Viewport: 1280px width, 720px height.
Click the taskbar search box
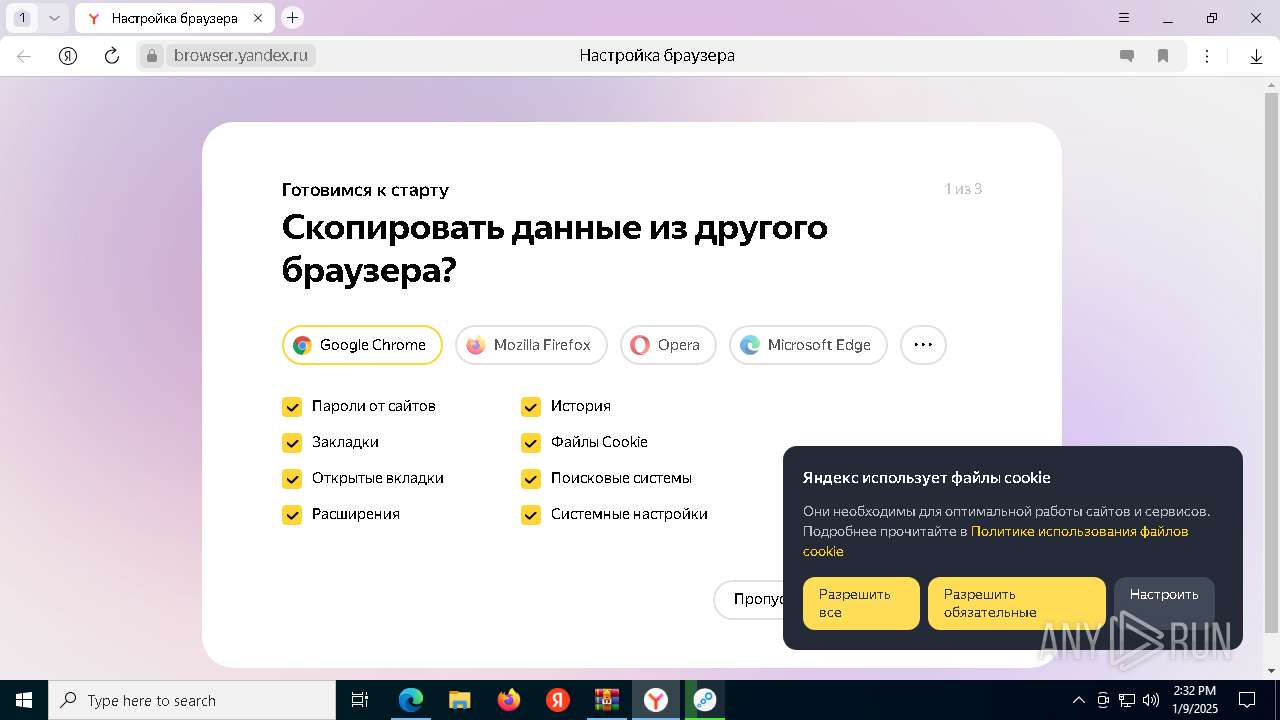[192, 700]
